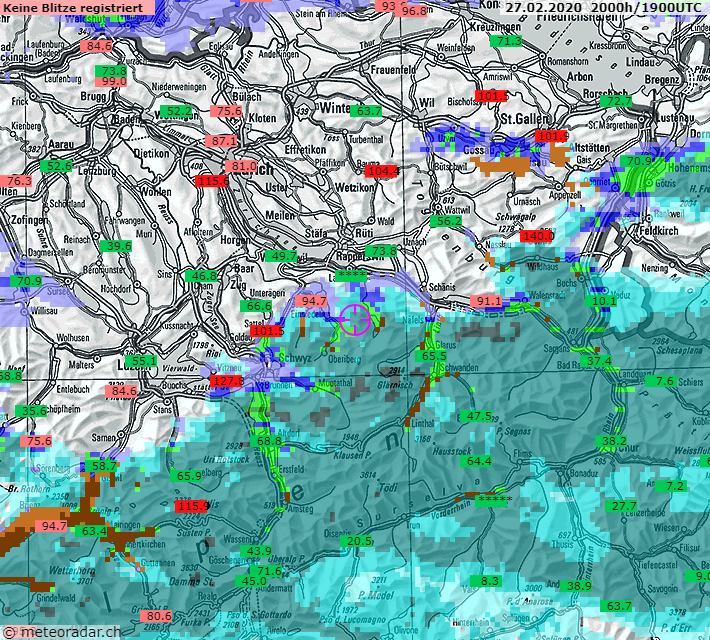This screenshot has width=710, height=640.
Task: Click the Frauenfeld city label
Action: tap(393, 70)
